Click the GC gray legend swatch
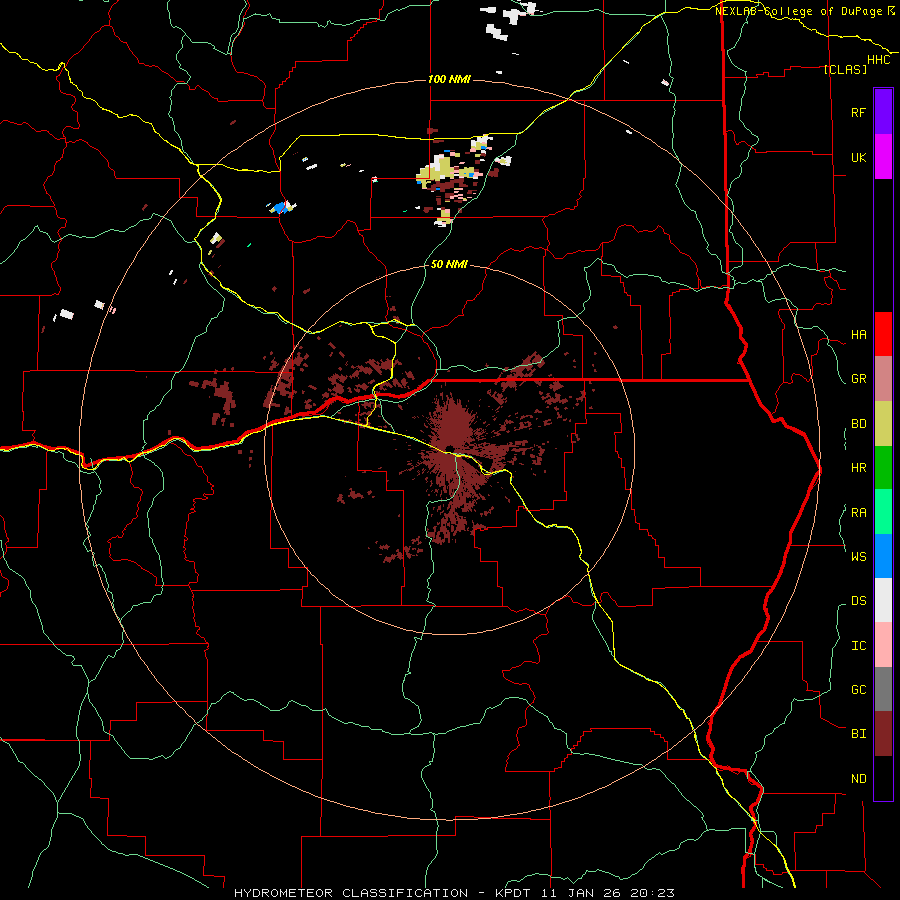This screenshot has height=900, width=900. 883,689
